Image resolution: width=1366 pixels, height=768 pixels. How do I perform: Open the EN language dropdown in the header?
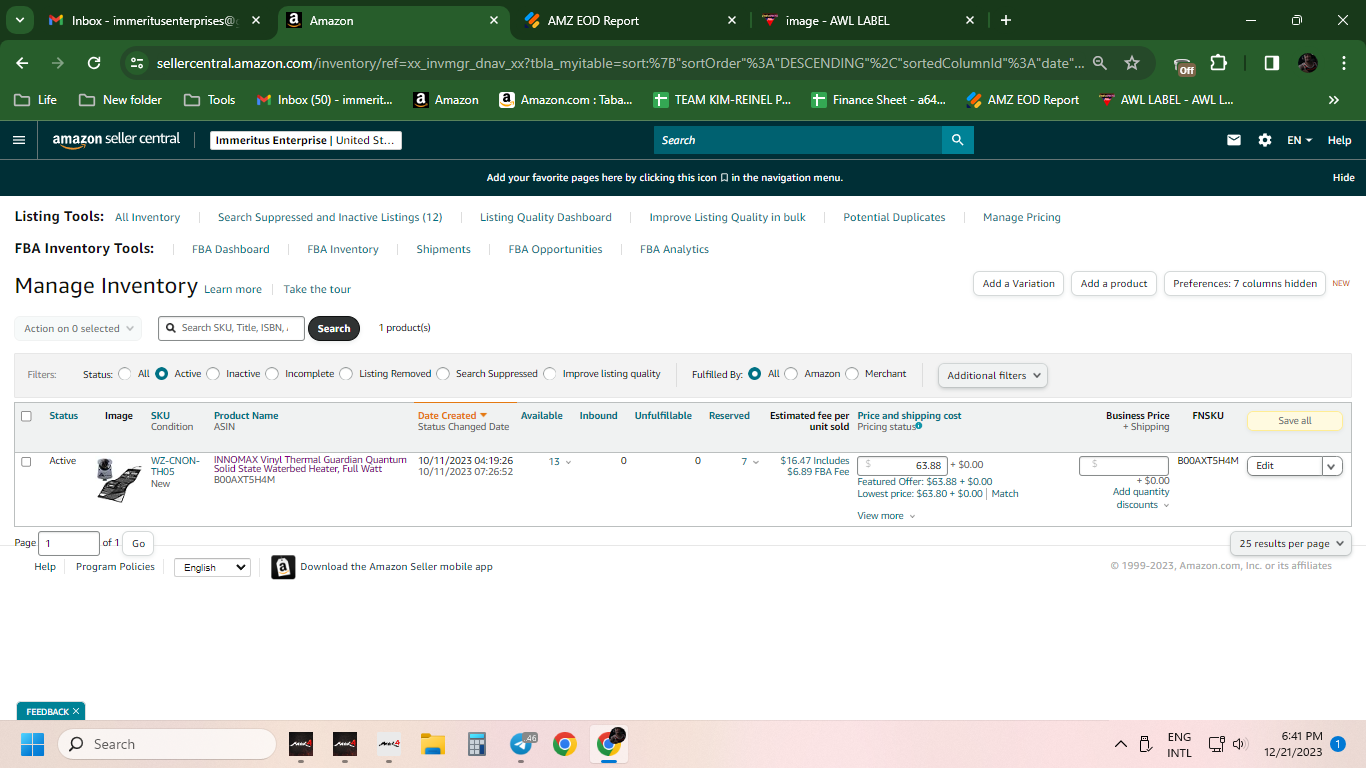click(x=1299, y=140)
